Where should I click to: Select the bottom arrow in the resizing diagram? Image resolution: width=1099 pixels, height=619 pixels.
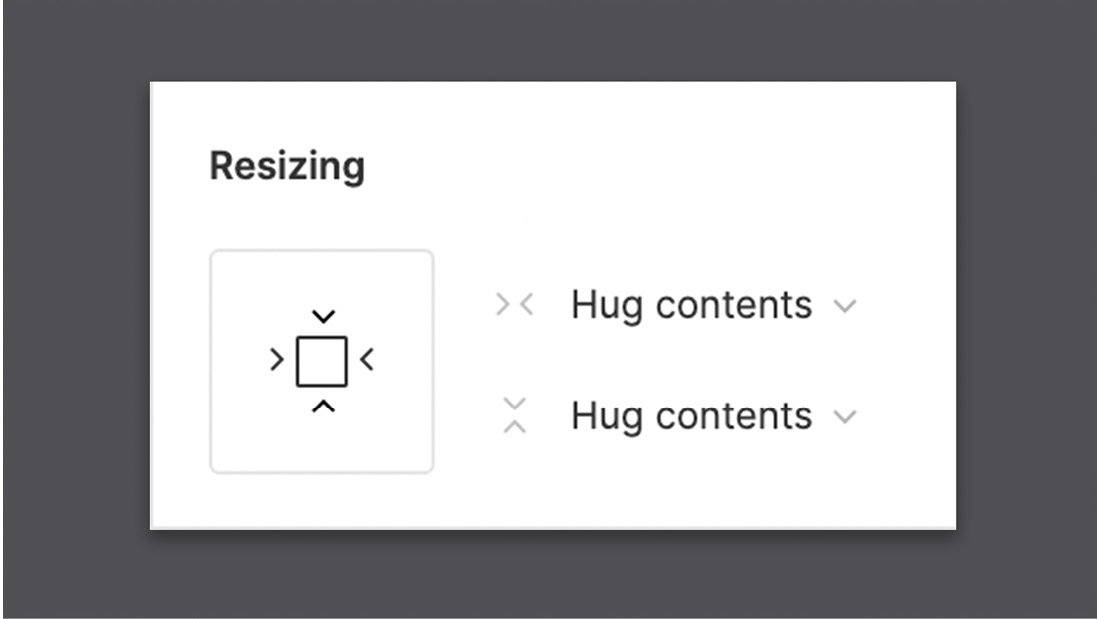point(322,405)
